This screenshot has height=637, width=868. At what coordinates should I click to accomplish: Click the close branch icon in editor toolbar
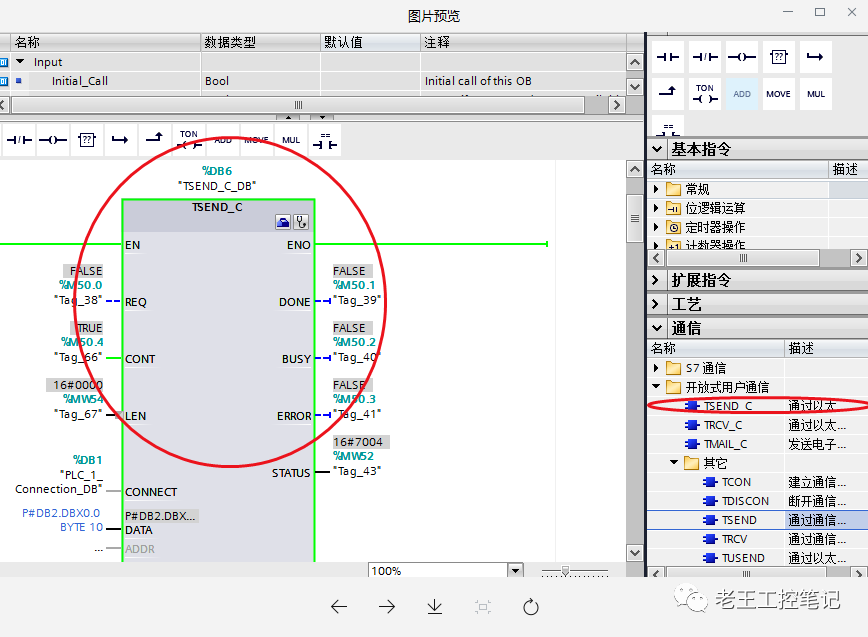154,138
